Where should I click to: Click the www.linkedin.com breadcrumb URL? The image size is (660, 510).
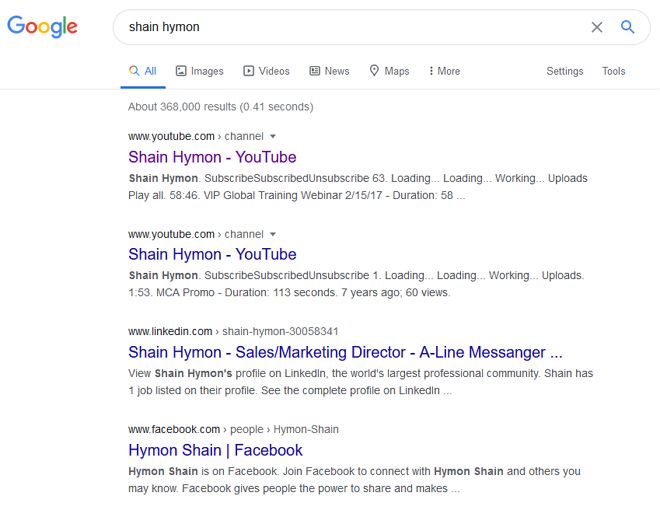(x=233, y=332)
